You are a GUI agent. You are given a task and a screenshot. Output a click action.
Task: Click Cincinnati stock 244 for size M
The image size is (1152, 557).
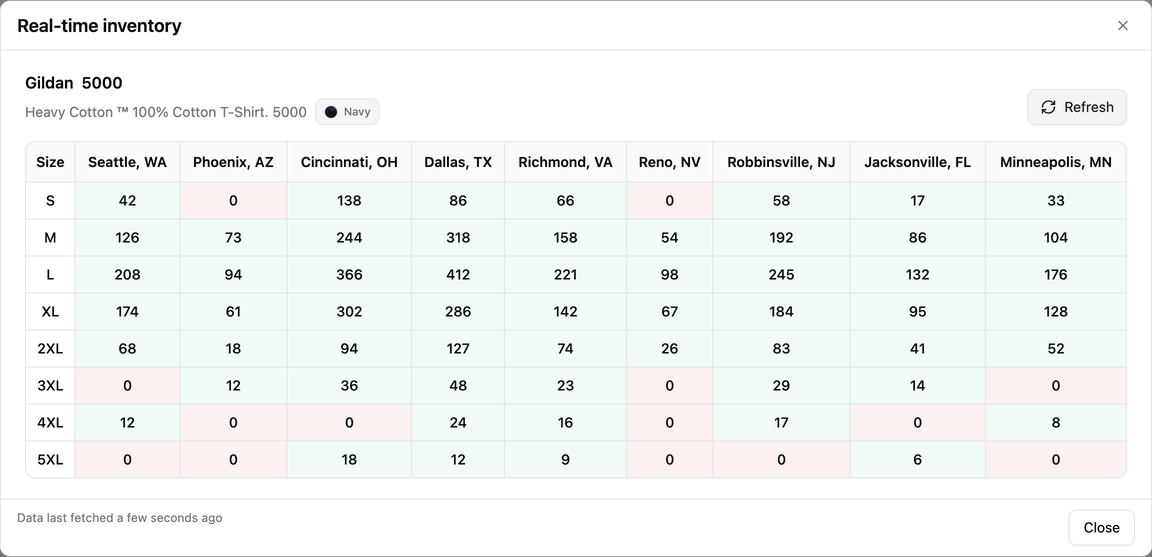pos(349,237)
